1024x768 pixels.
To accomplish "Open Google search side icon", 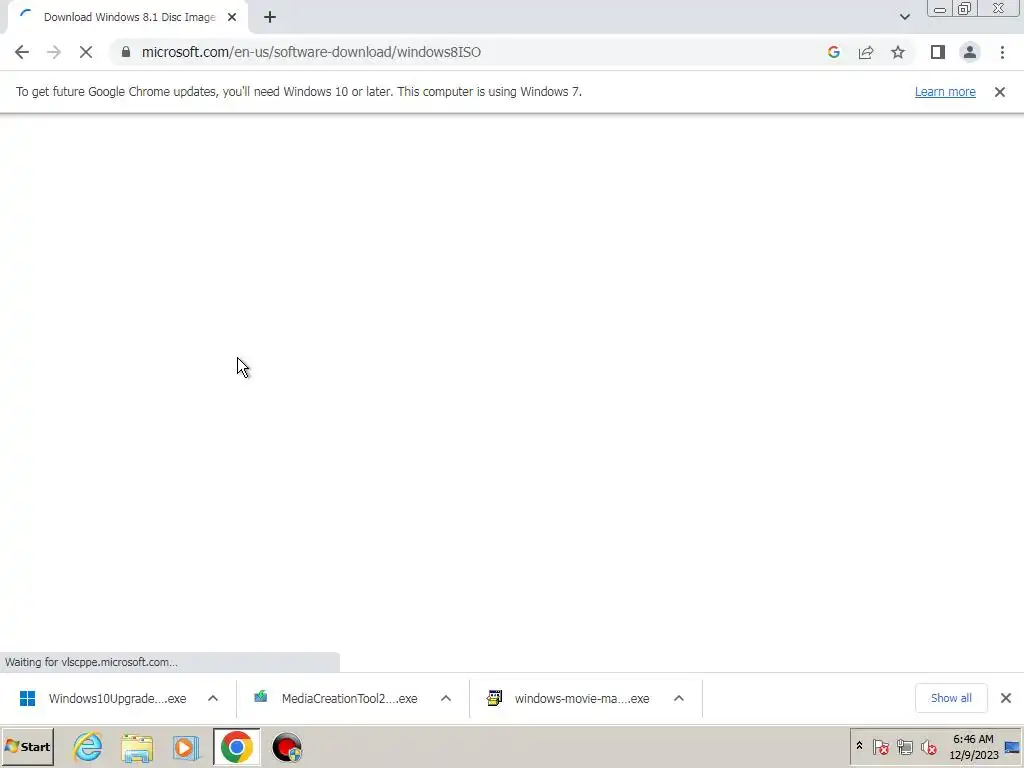I will 833,52.
